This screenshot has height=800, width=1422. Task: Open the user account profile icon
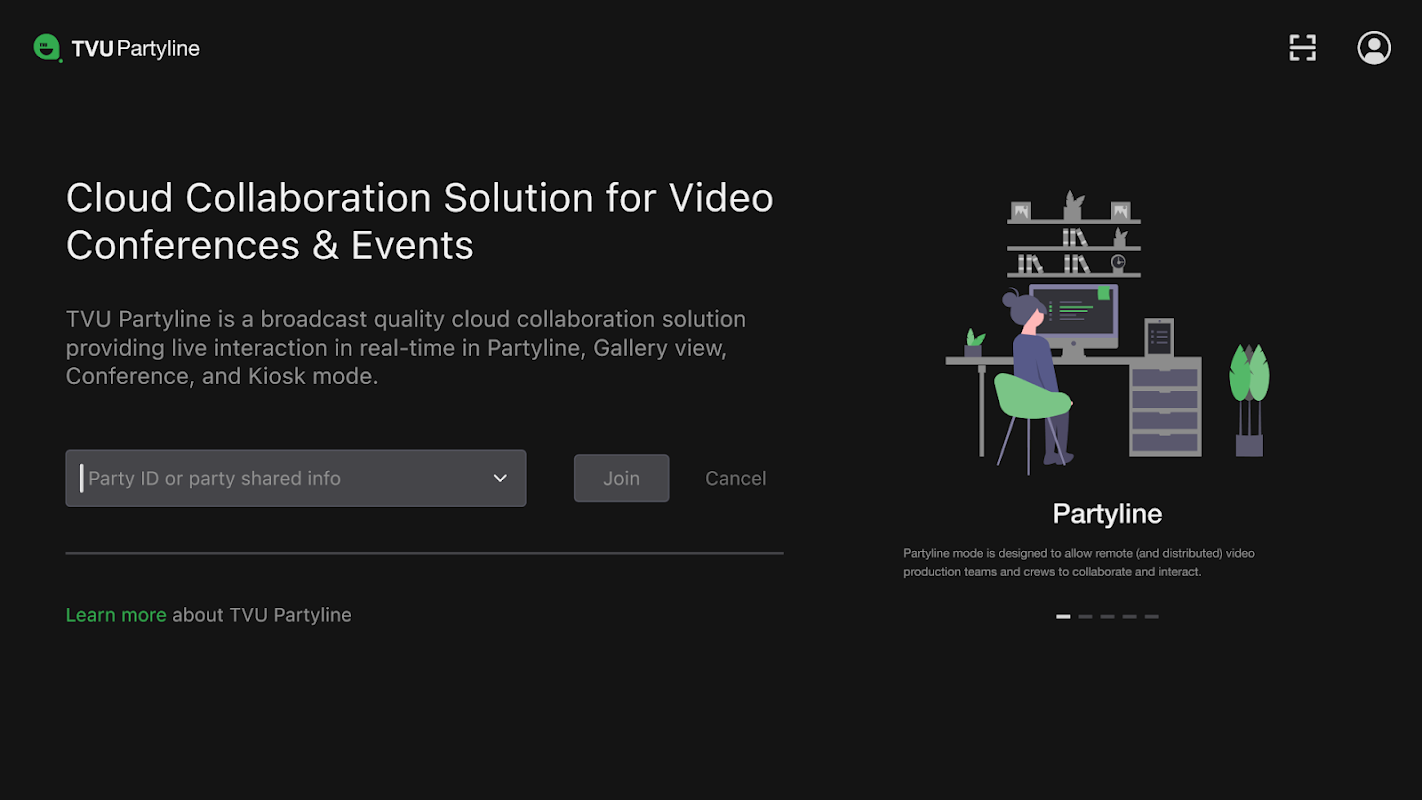1374,48
